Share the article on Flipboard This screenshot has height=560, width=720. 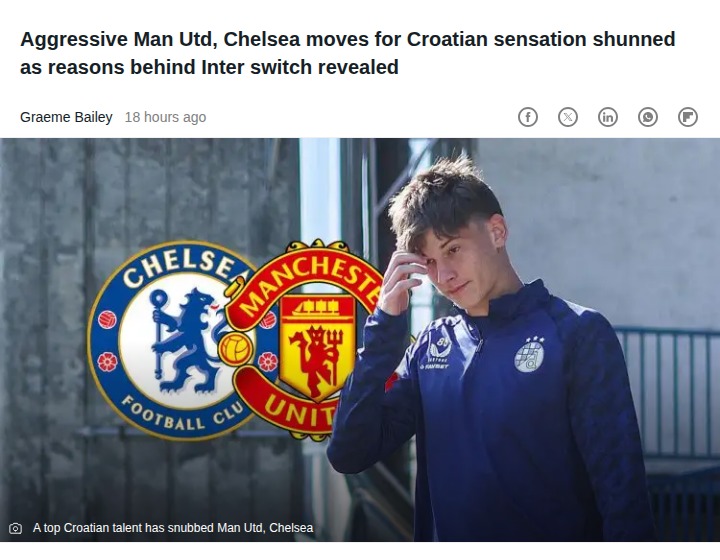coord(687,117)
